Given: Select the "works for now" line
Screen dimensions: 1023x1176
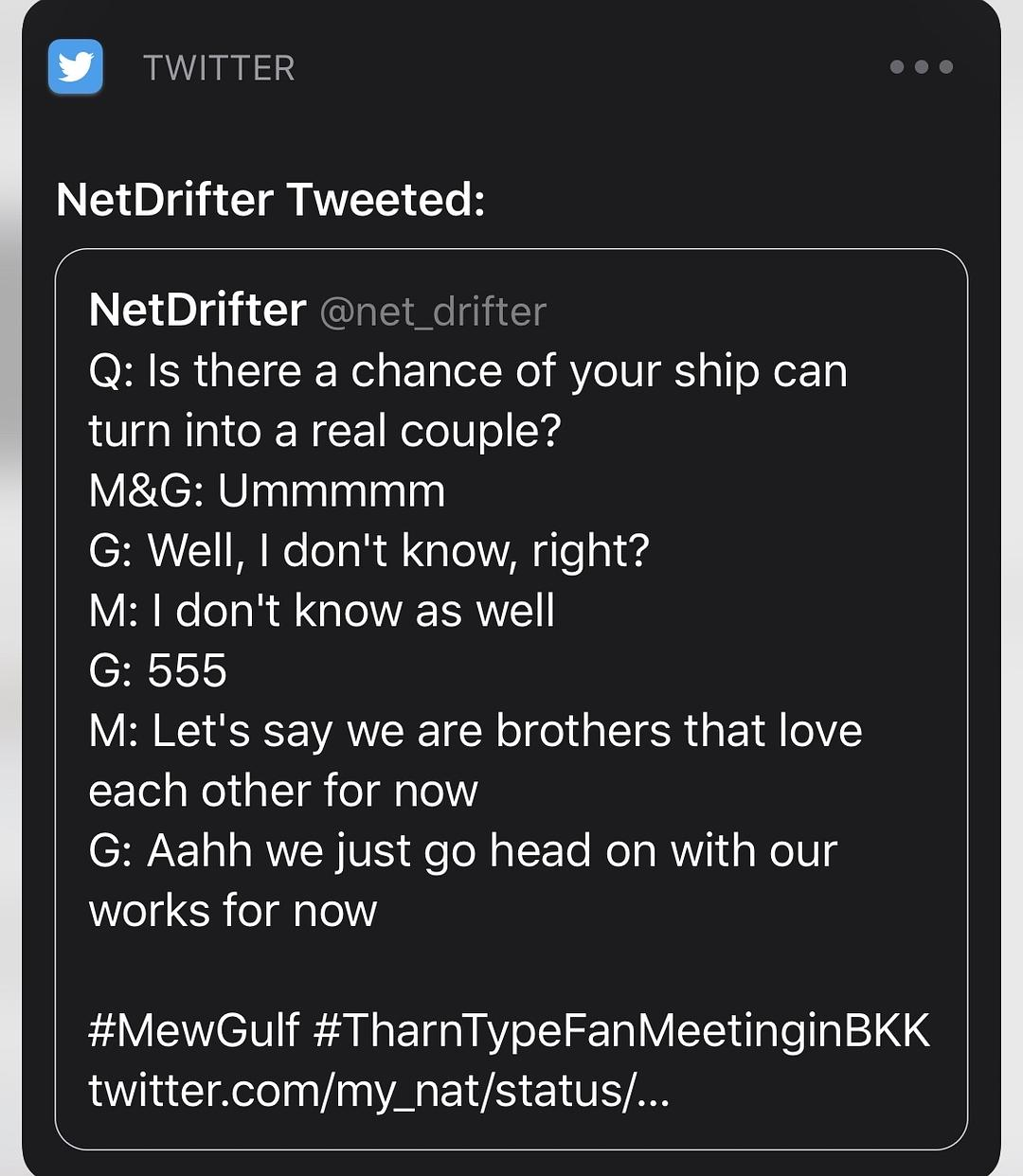Looking at the screenshot, I should [233, 911].
